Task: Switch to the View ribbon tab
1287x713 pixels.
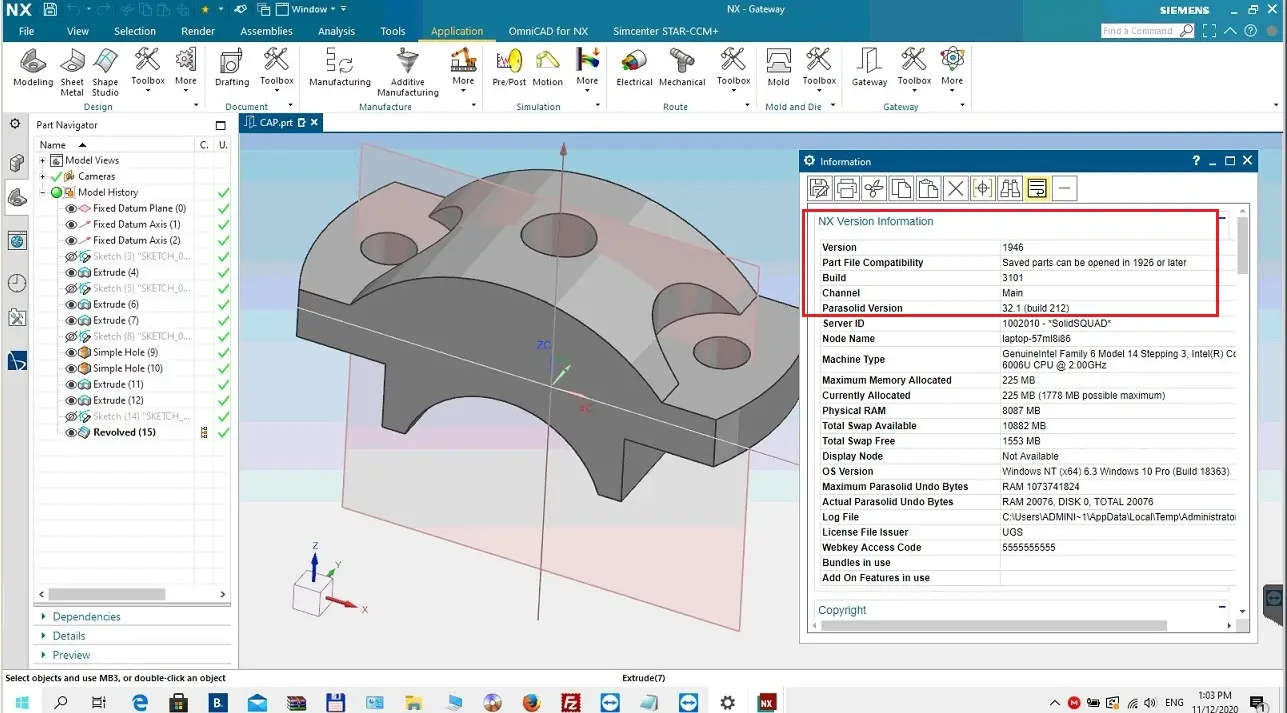Action: [78, 31]
